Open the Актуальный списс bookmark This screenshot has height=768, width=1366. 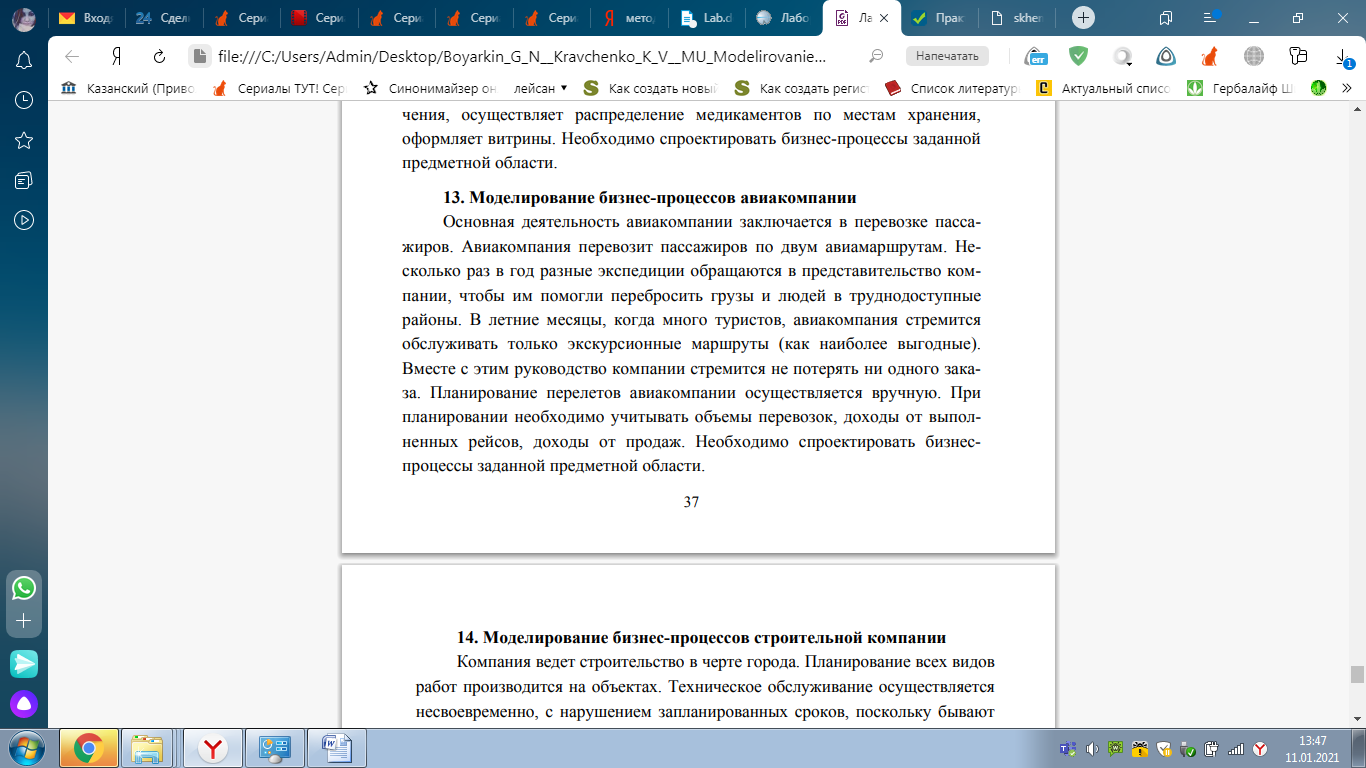(1102, 88)
